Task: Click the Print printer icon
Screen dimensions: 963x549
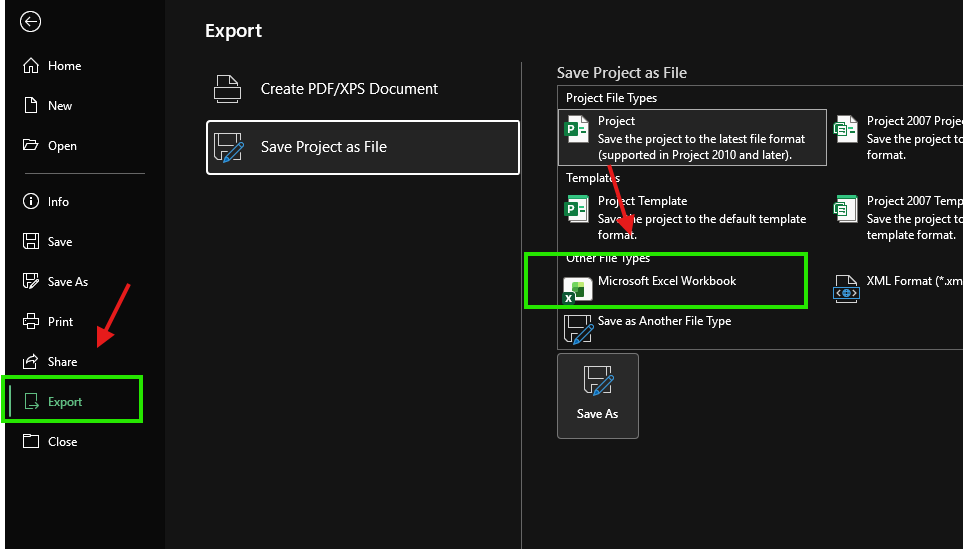Action: (31, 321)
